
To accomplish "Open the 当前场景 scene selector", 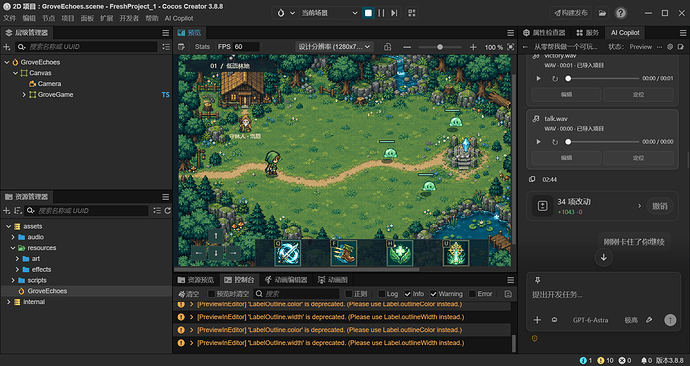I will (329, 13).
